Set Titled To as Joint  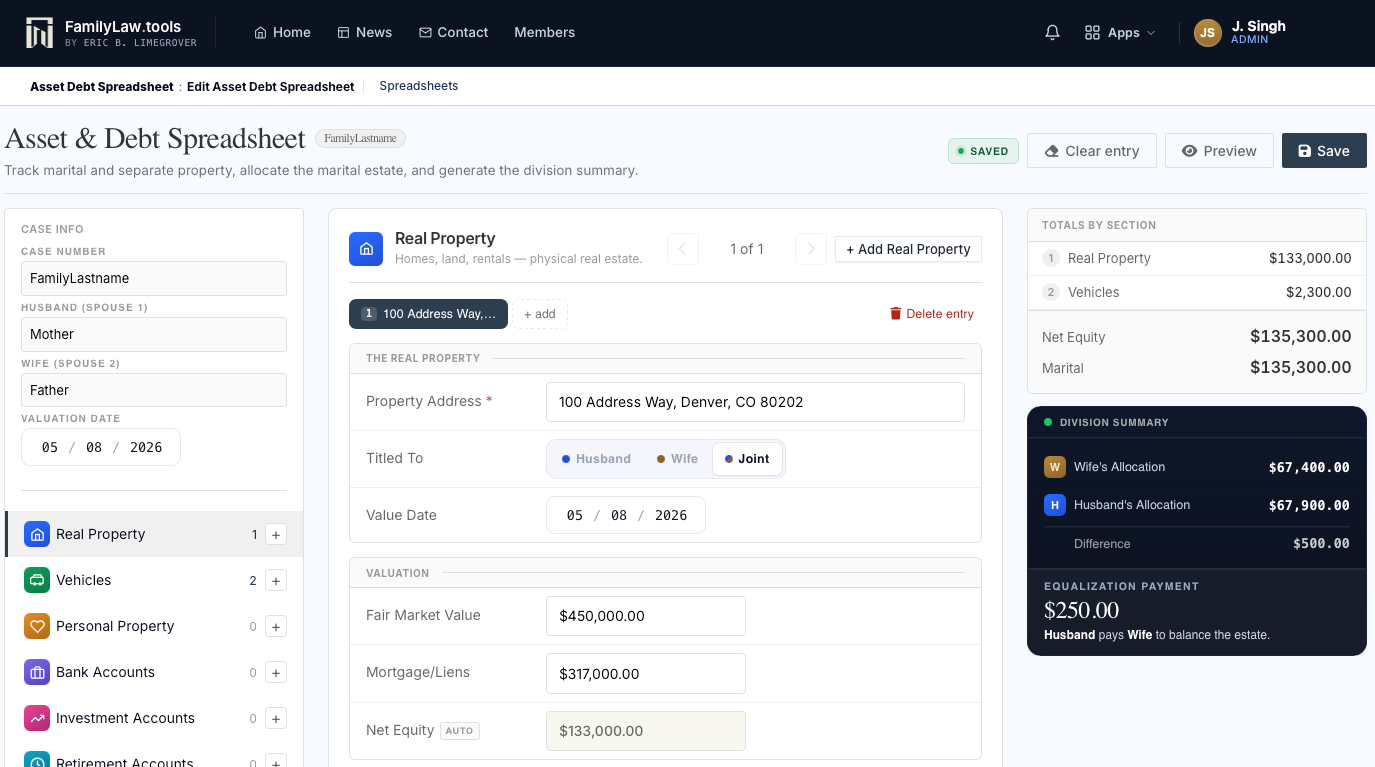coord(747,459)
